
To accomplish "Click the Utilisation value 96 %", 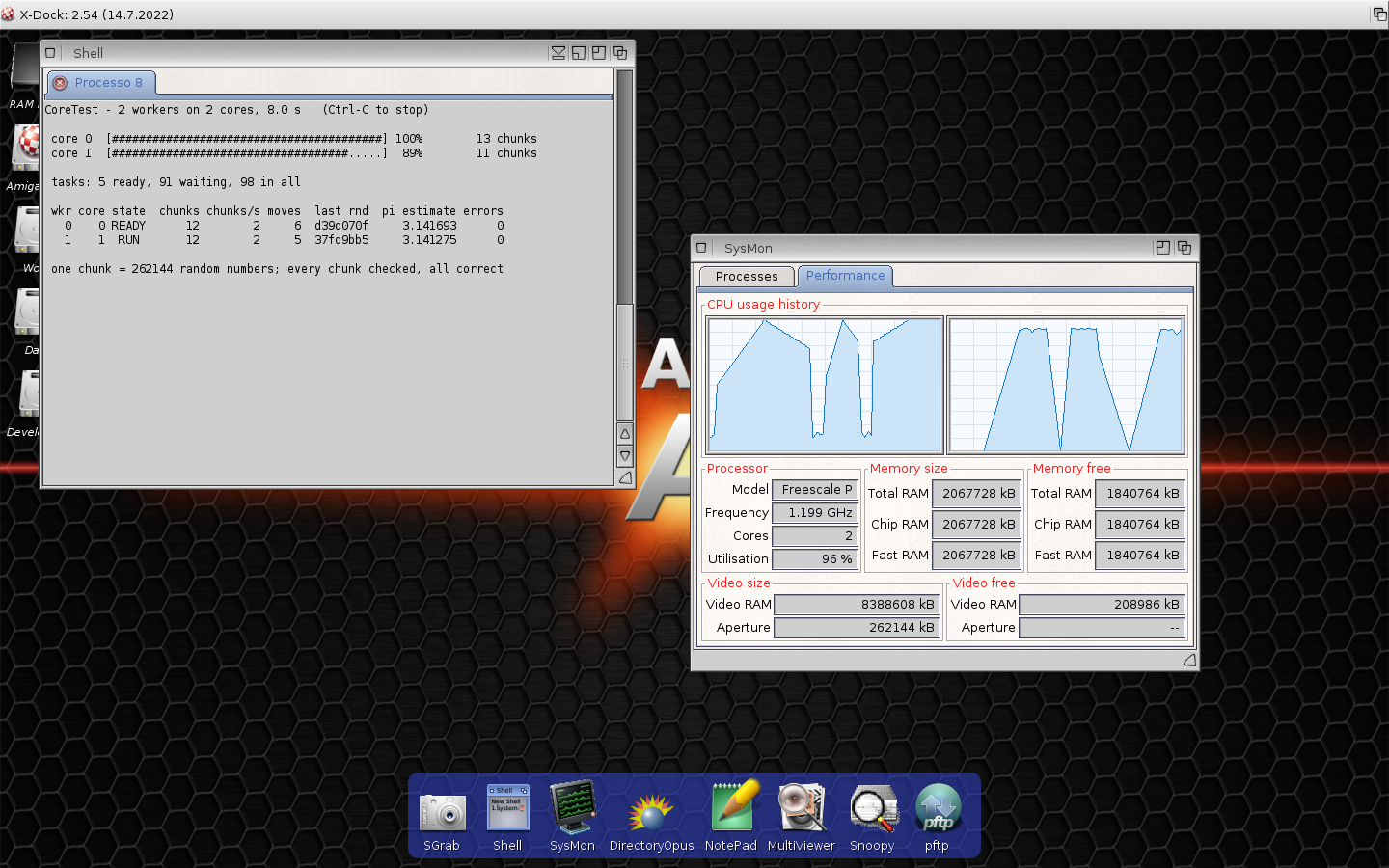I will coord(815,559).
